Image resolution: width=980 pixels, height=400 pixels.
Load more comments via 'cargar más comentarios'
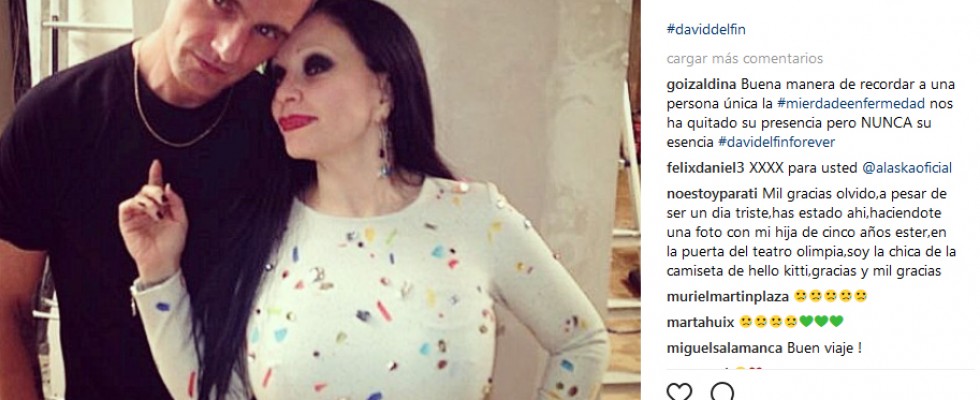click(744, 59)
